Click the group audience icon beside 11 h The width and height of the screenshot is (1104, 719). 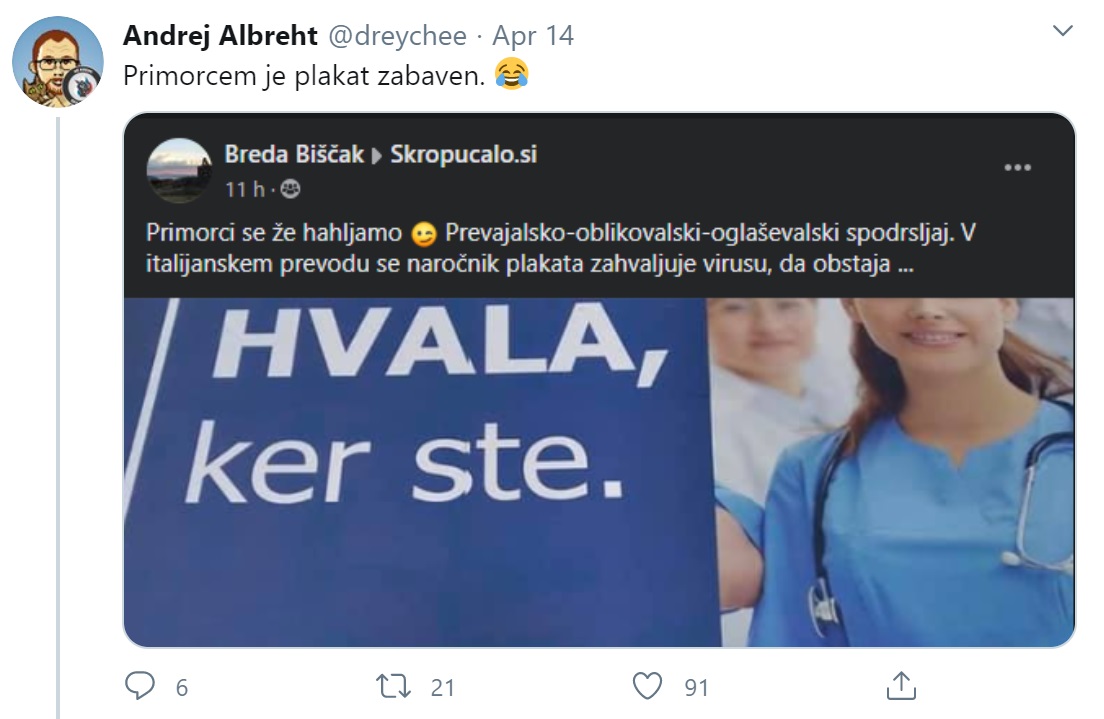pyautogui.click(x=290, y=189)
